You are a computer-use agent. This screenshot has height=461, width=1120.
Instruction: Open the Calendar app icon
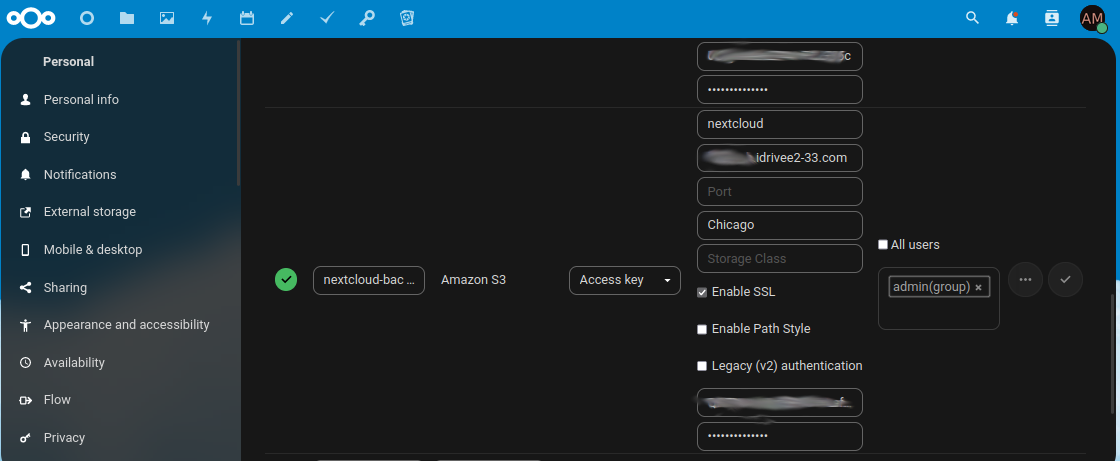pyautogui.click(x=247, y=18)
